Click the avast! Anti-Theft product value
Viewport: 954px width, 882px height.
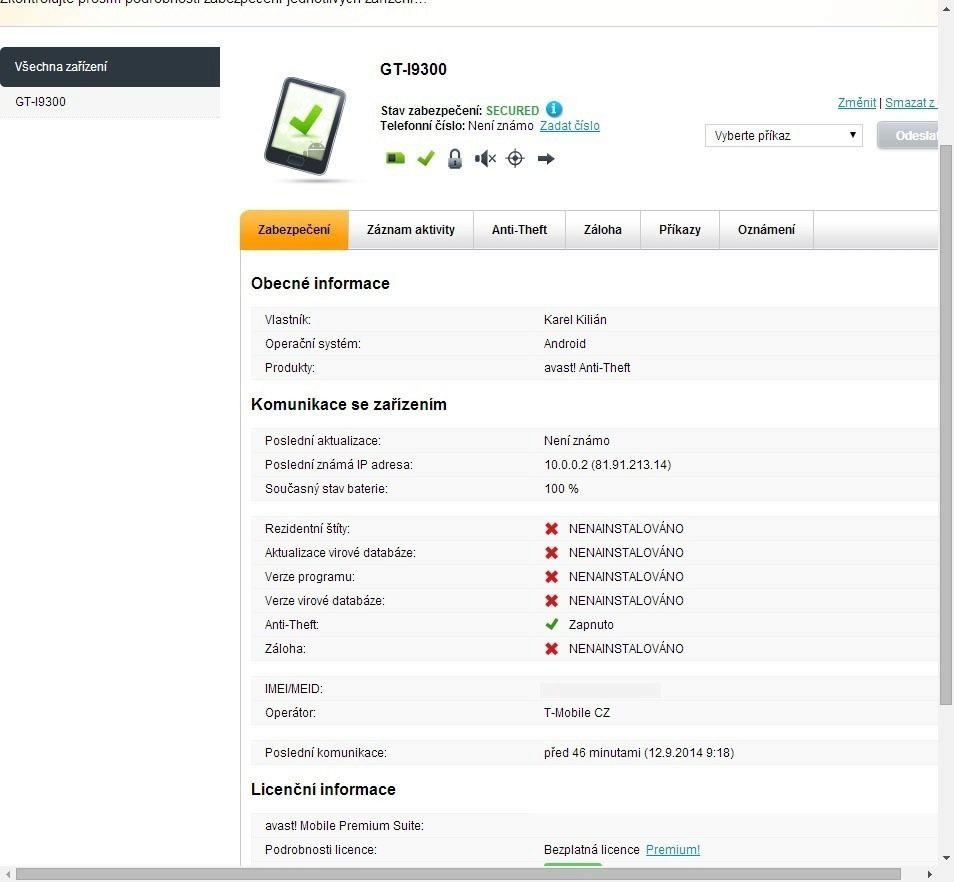587,368
